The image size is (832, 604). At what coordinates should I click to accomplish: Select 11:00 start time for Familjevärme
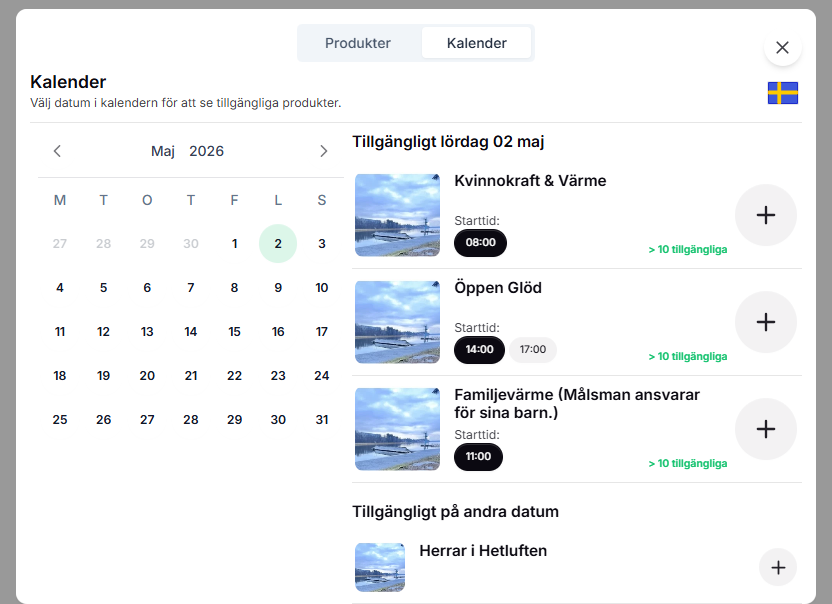pyautogui.click(x=478, y=457)
